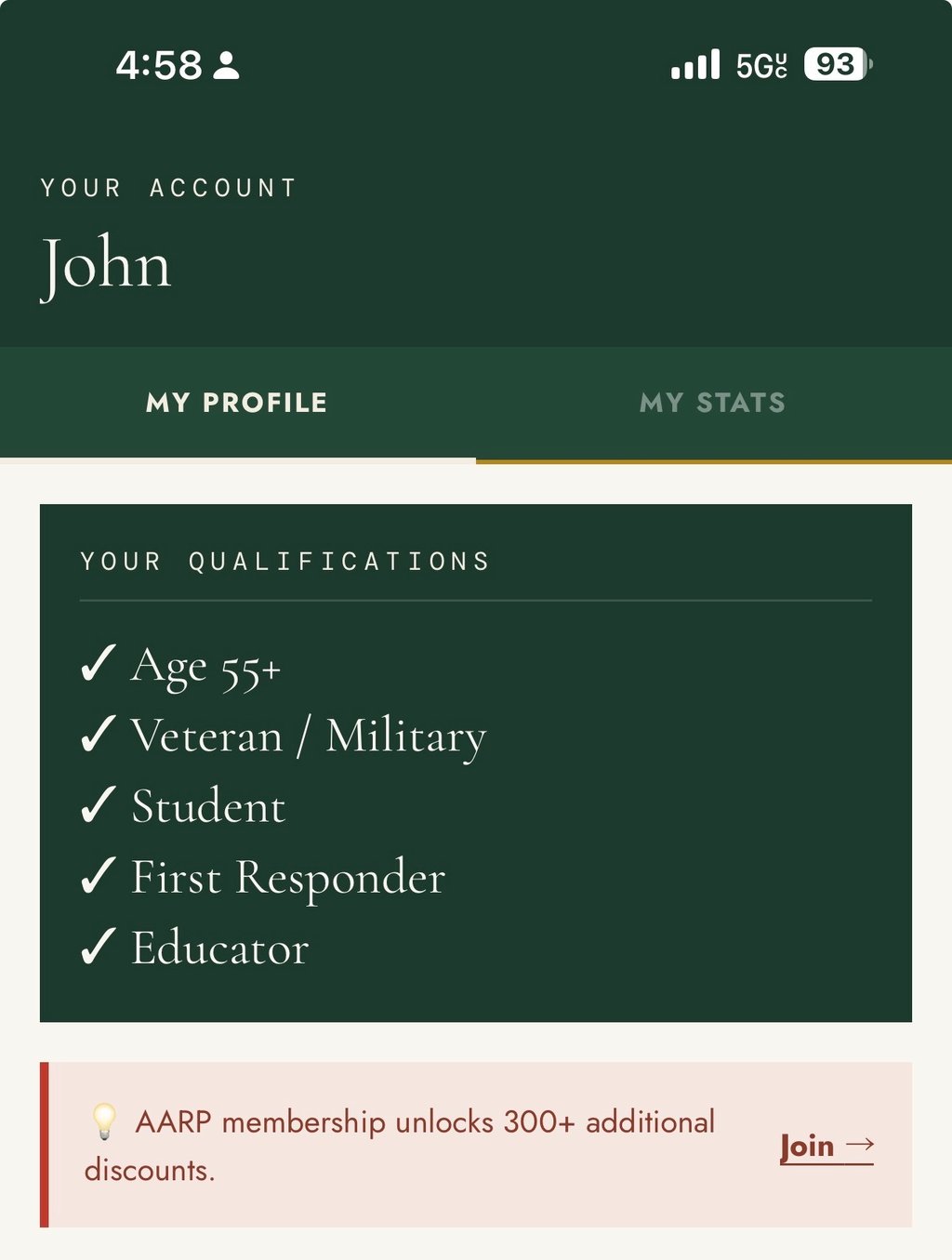Tap the account name John
Viewport: 952px width, 1260px height.
point(106,264)
